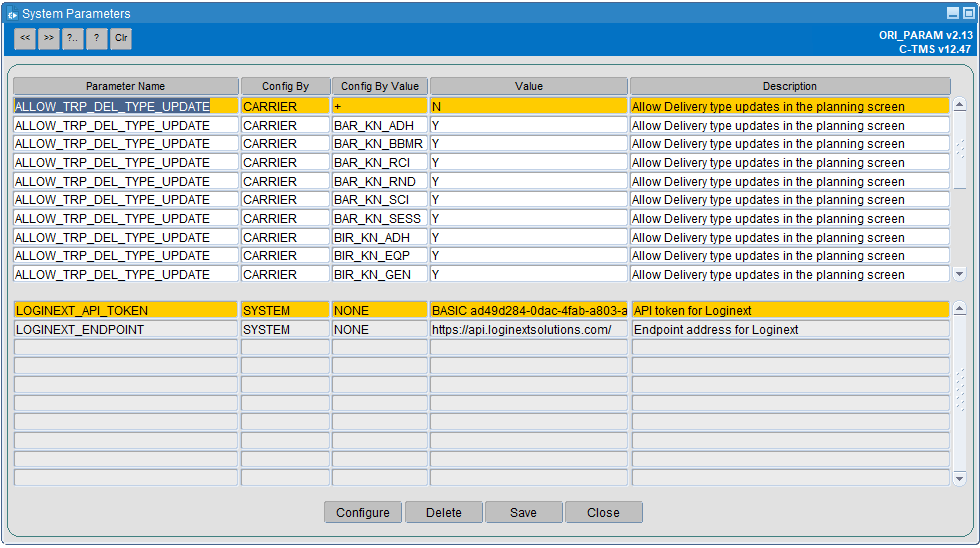The height and width of the screenshot is (548, 980).
Task: Click the '?..' enter query toolbar button
Action: click(72, 38)
